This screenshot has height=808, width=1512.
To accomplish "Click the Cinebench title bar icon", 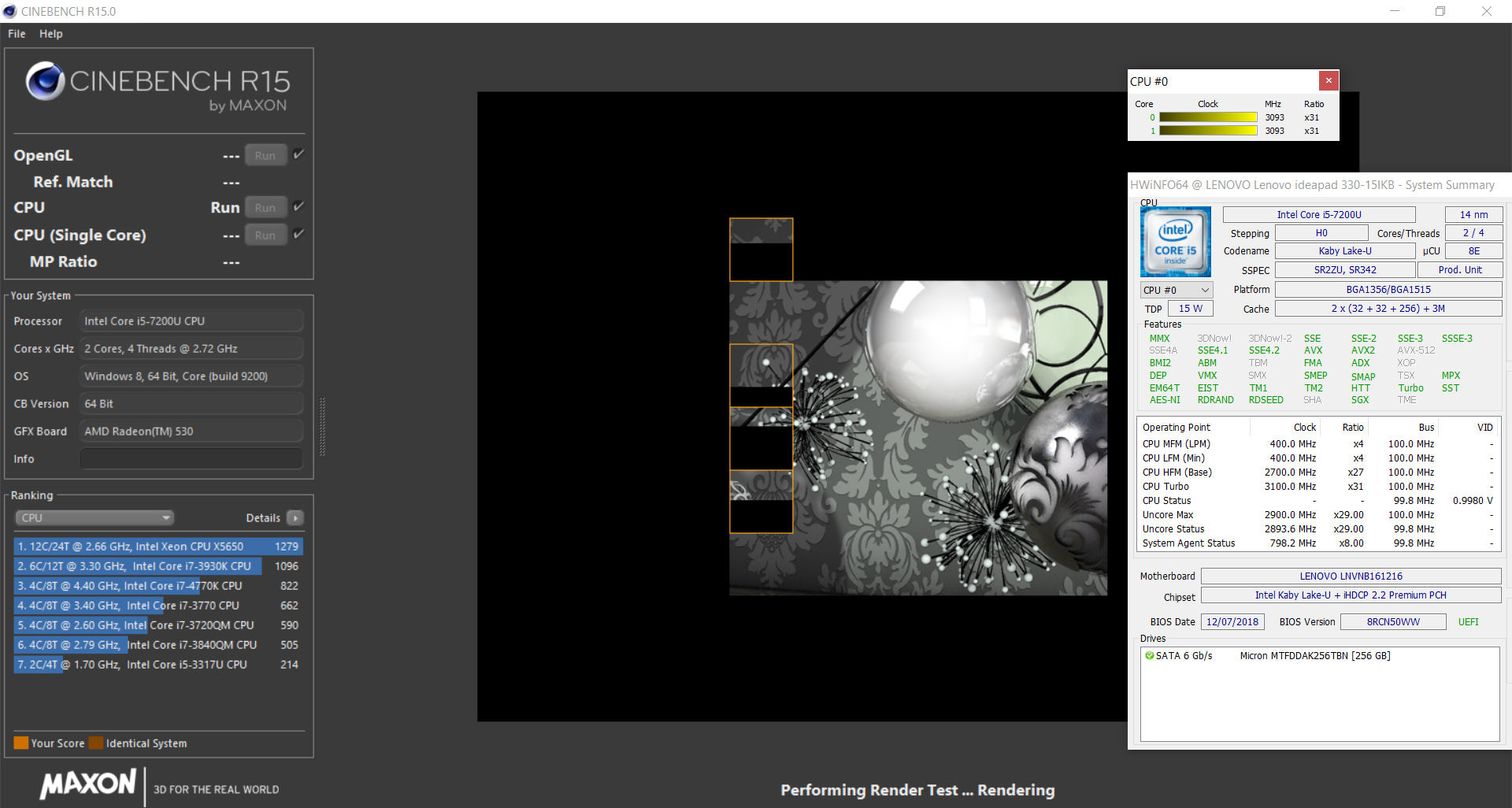I will click(x=9, y=11).
